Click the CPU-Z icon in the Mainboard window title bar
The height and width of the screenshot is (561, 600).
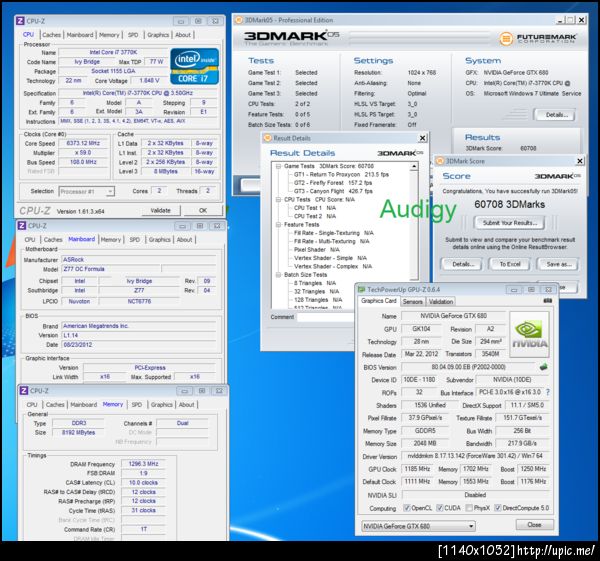point(22,225)
